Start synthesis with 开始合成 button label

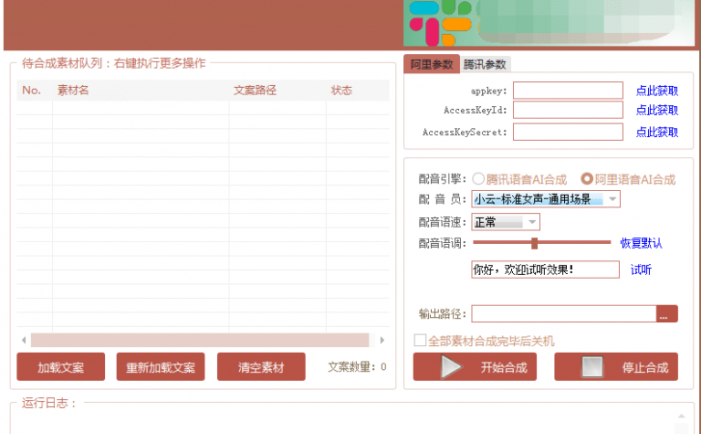tap(504, 367)
